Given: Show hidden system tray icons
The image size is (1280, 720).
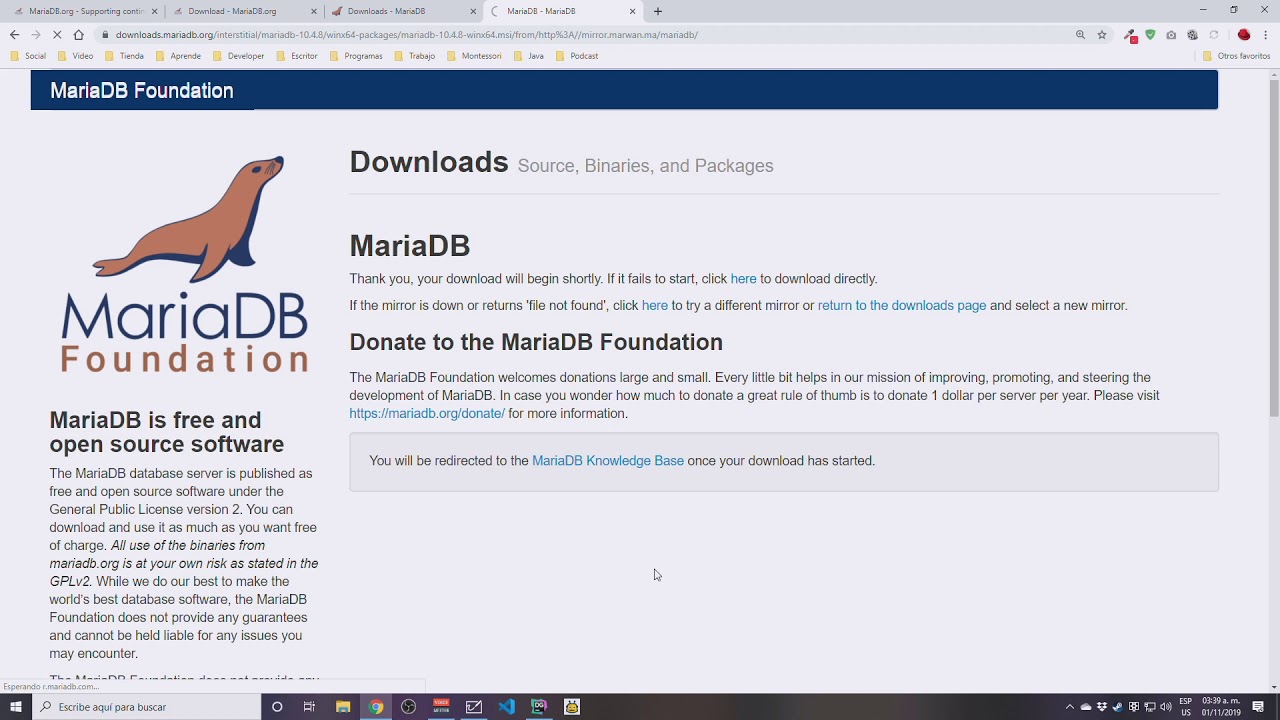Looking at the screenshot, I should click(1069, 707).
